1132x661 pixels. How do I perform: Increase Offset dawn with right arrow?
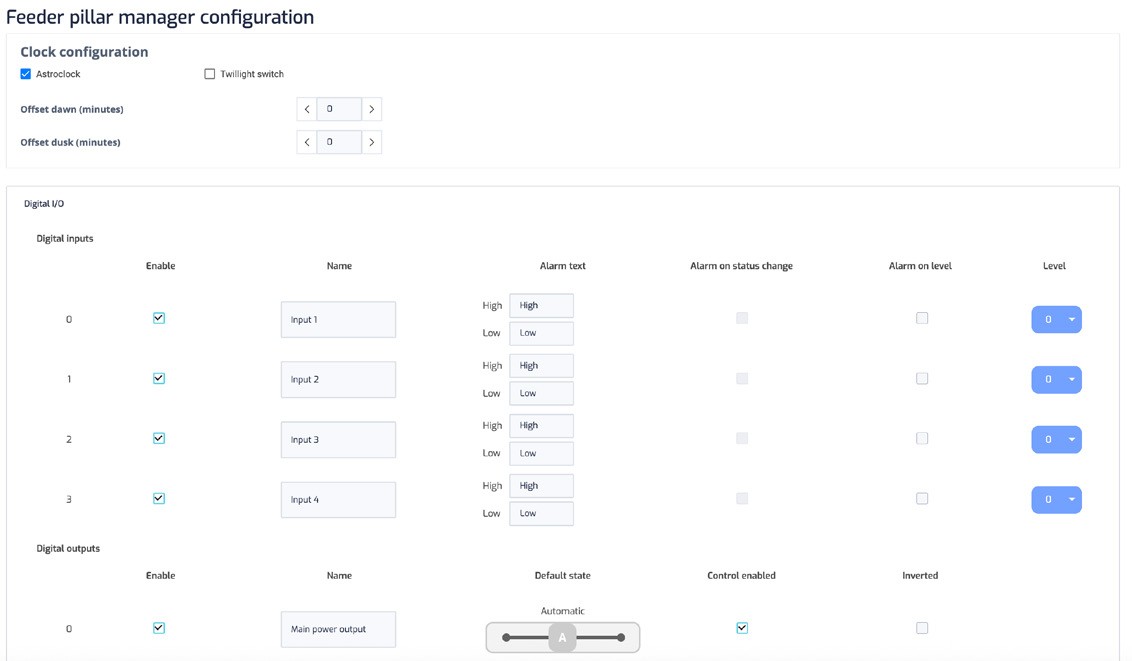pos(371,109)
